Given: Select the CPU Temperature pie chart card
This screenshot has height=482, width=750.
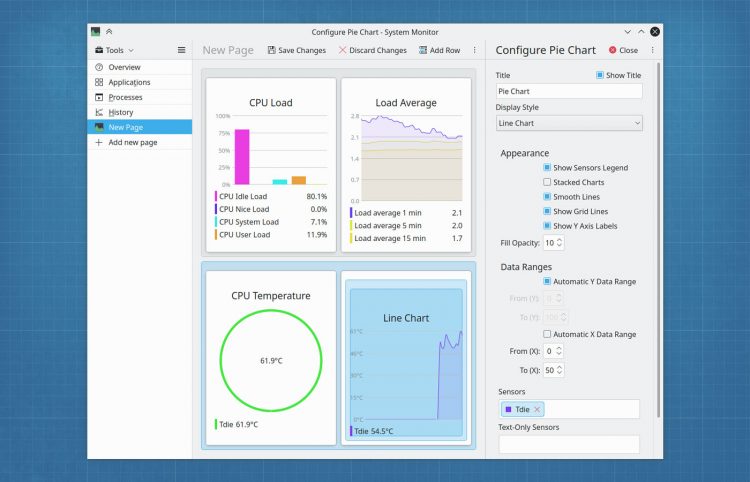Looking at the screenshot, I should point(271,358).
